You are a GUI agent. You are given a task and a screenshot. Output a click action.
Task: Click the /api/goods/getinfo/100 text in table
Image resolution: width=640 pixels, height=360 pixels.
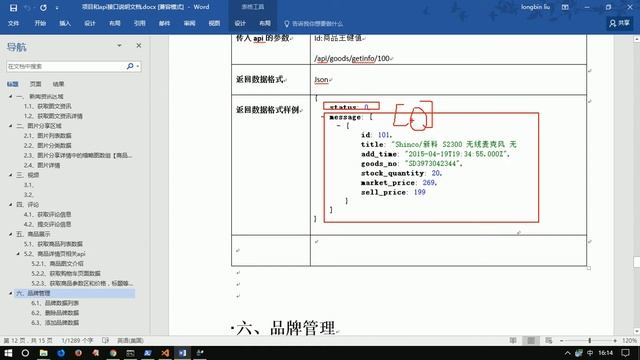[353, 58]
